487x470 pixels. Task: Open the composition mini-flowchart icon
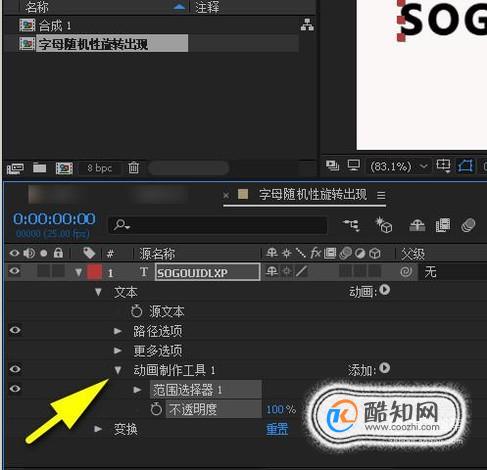pos(351,225)
